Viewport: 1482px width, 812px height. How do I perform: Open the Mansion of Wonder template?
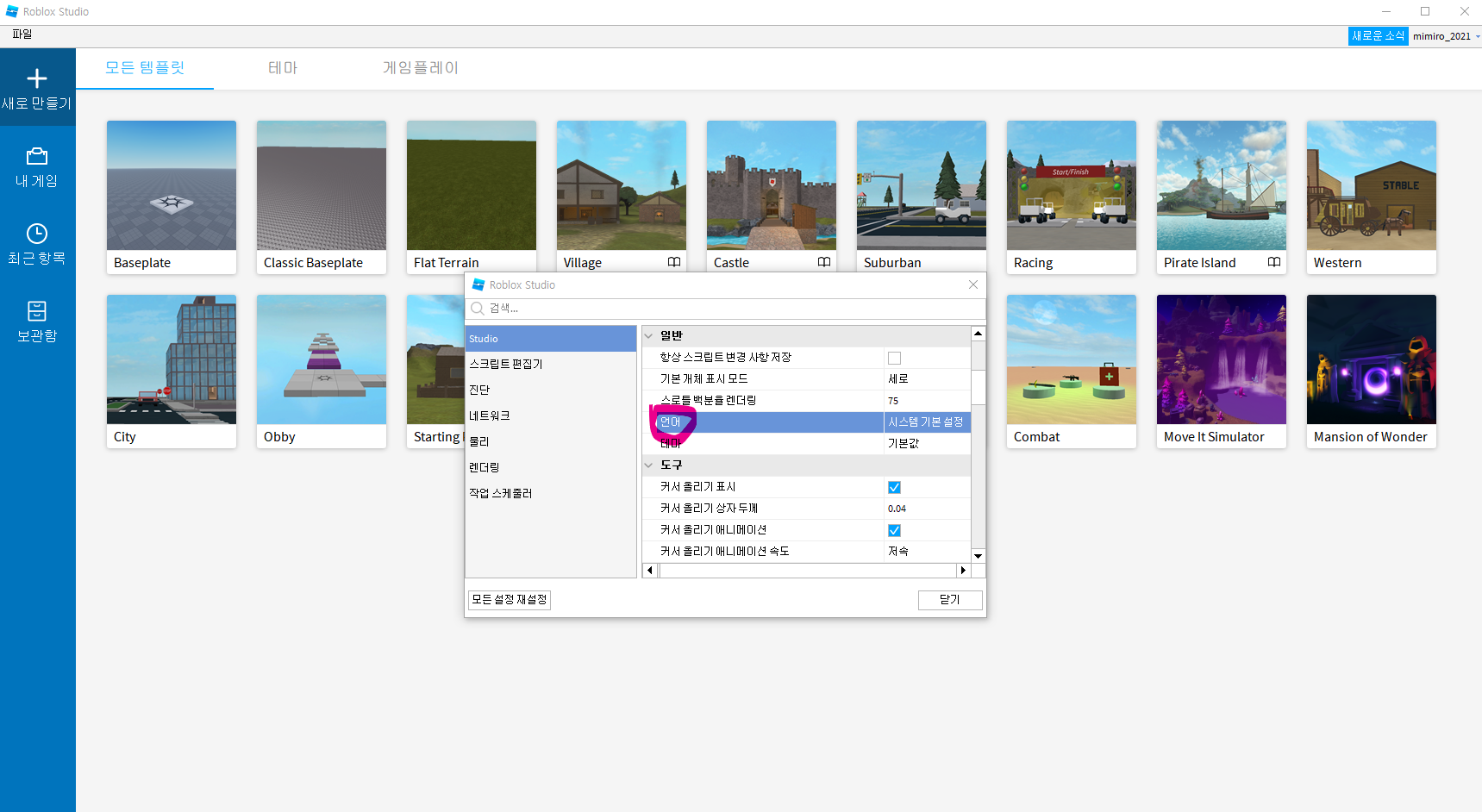[x=1372, y=372]
